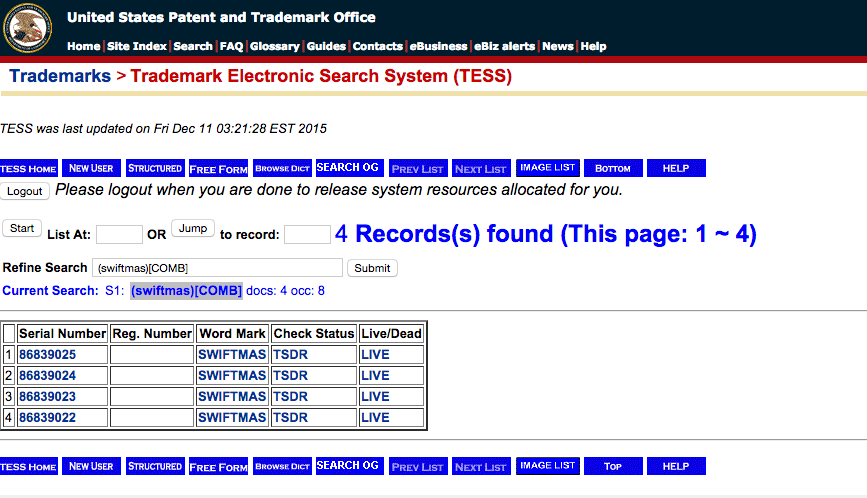867x498 pixels.
Task: Select Free Form in top toolbar
Action: coord(218,168)
